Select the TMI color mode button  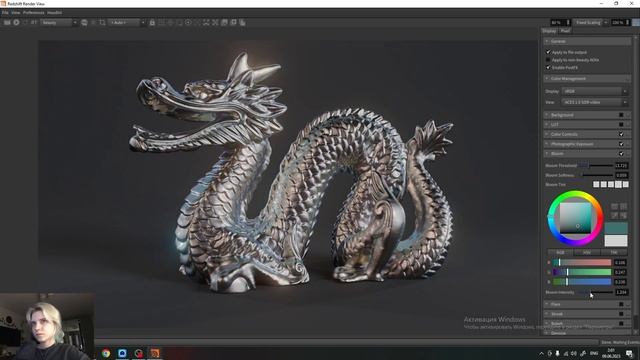coord(613,253)
